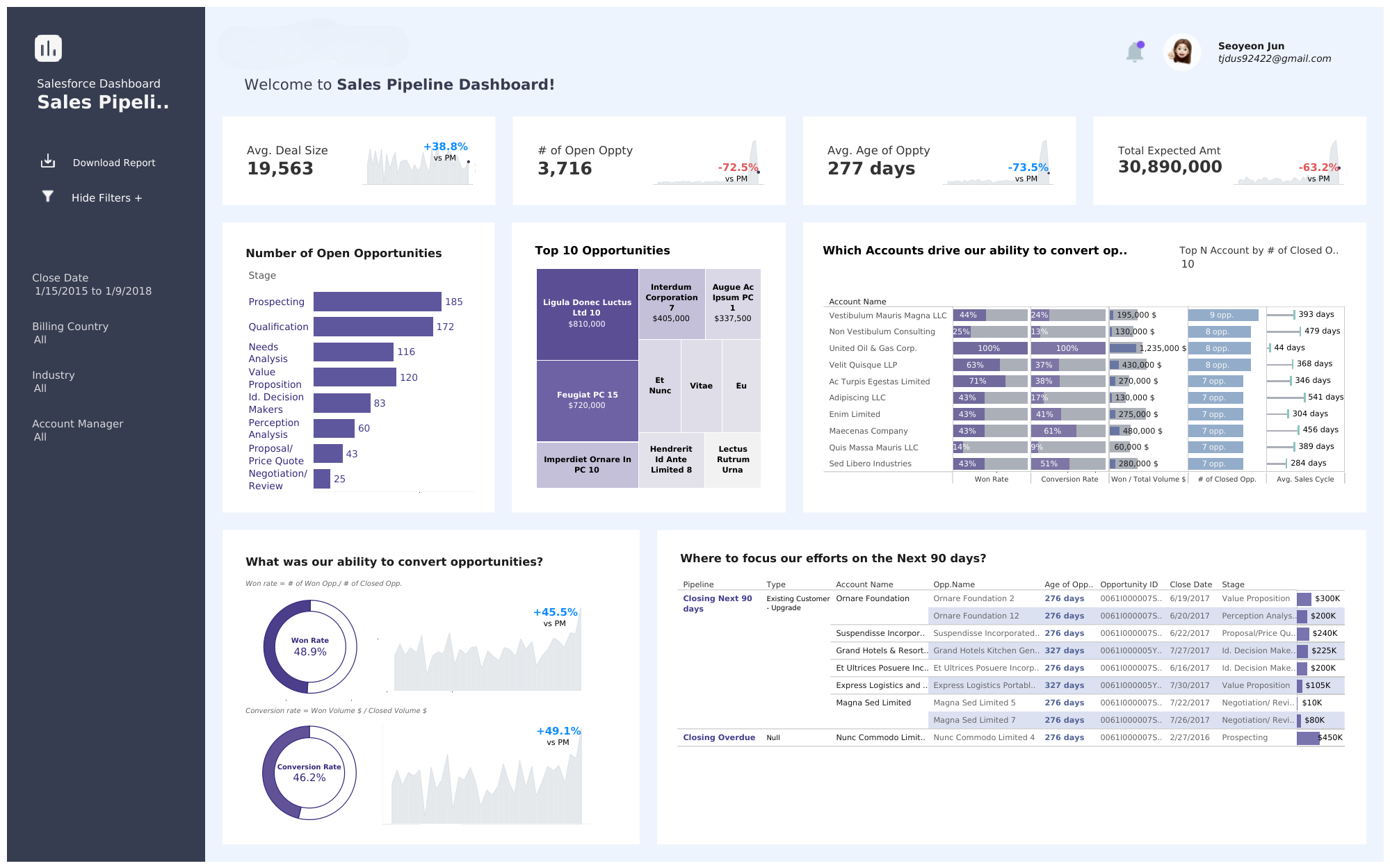Select the Avg. Deal Size KPI card
Image resolution: width=1390 pixels, height=868 pixels.
pos(358,161)
